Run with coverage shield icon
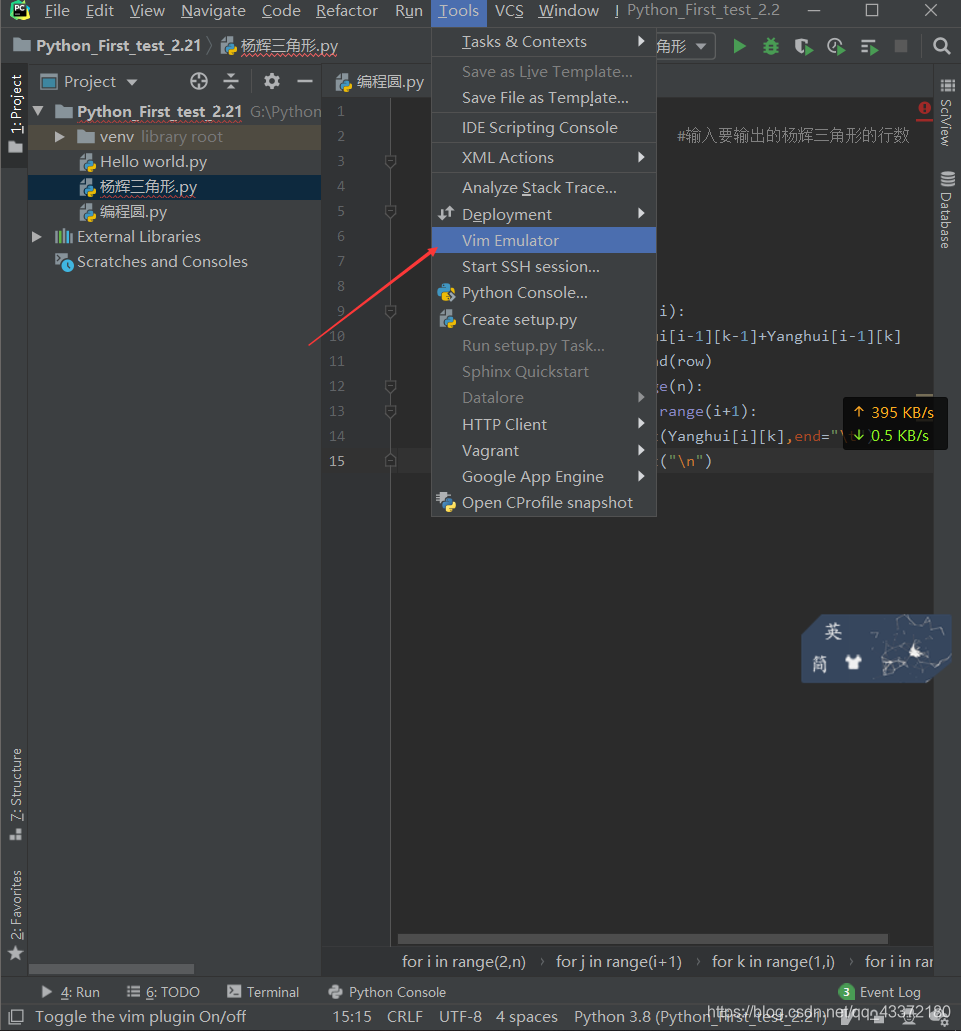Image resolution: width=961 pixels, height=1031 pixels. click(x=803, y=47)
